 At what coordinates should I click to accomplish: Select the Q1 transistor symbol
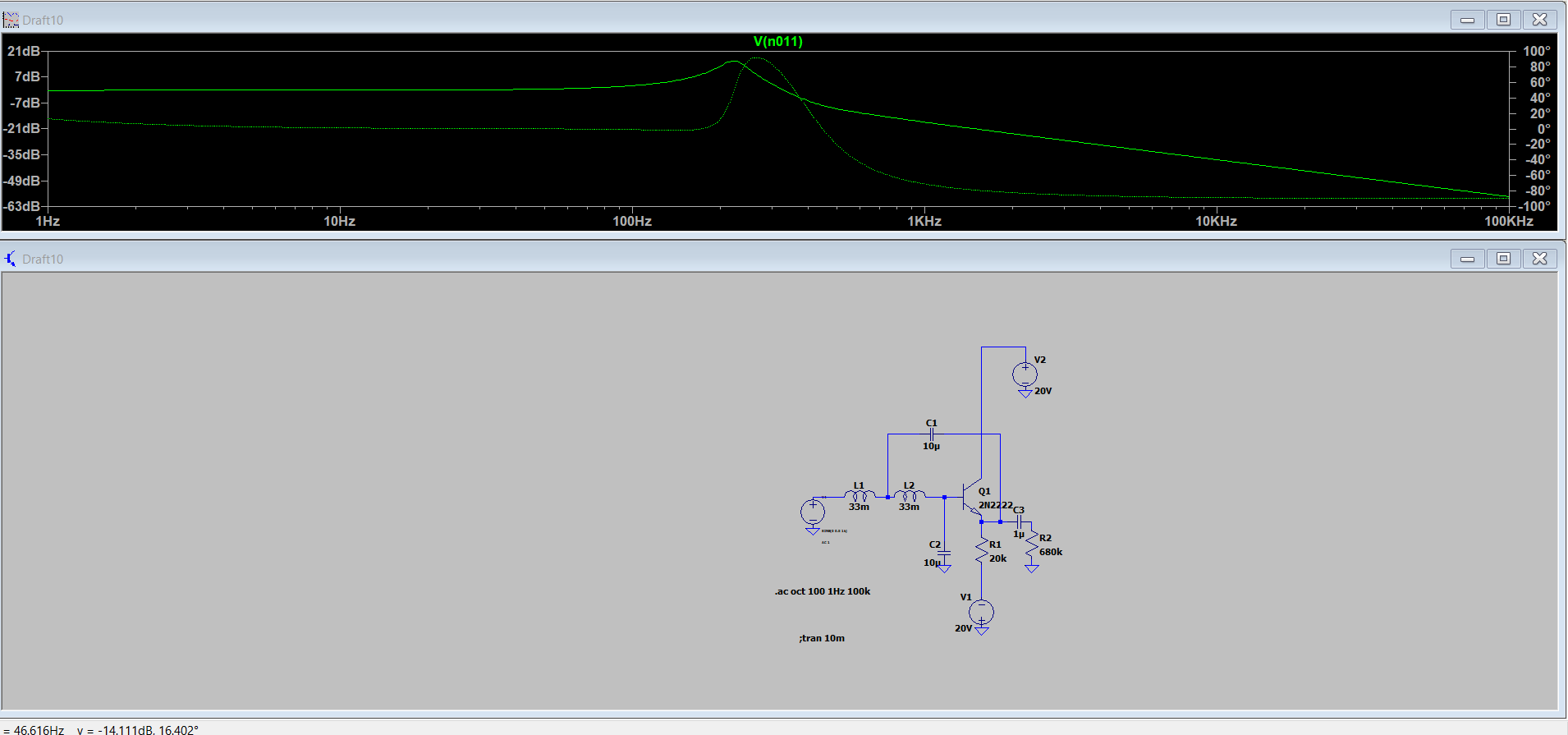972,496
